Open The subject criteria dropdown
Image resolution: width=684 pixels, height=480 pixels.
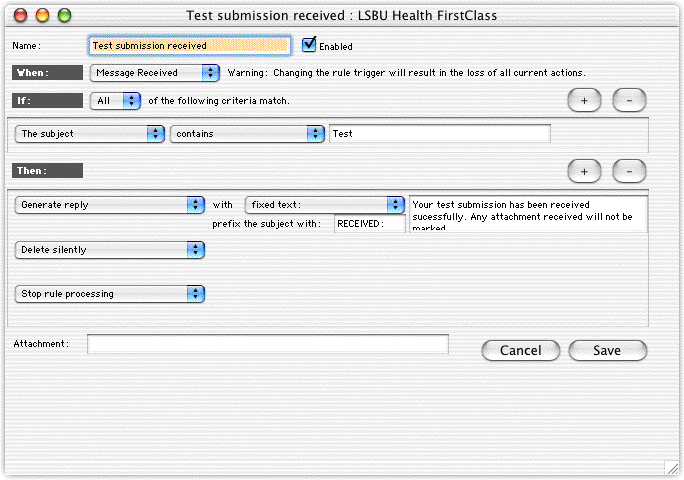click(x=91, y=134)
